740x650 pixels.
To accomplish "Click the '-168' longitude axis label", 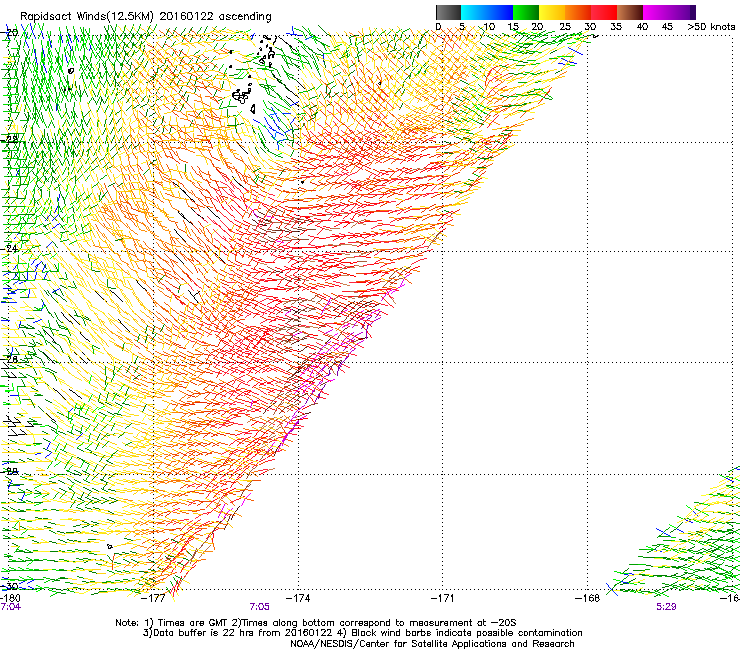I will 588,598.
